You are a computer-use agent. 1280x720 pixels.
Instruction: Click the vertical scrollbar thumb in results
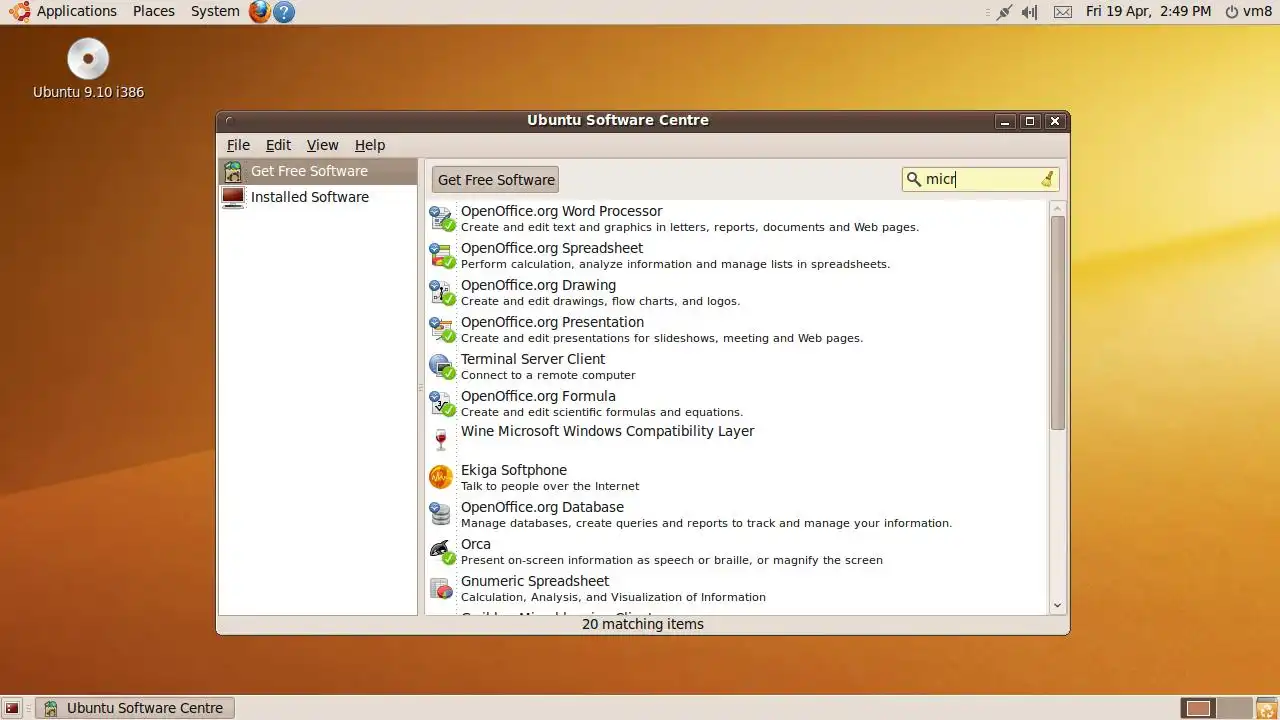point(1058,323)
